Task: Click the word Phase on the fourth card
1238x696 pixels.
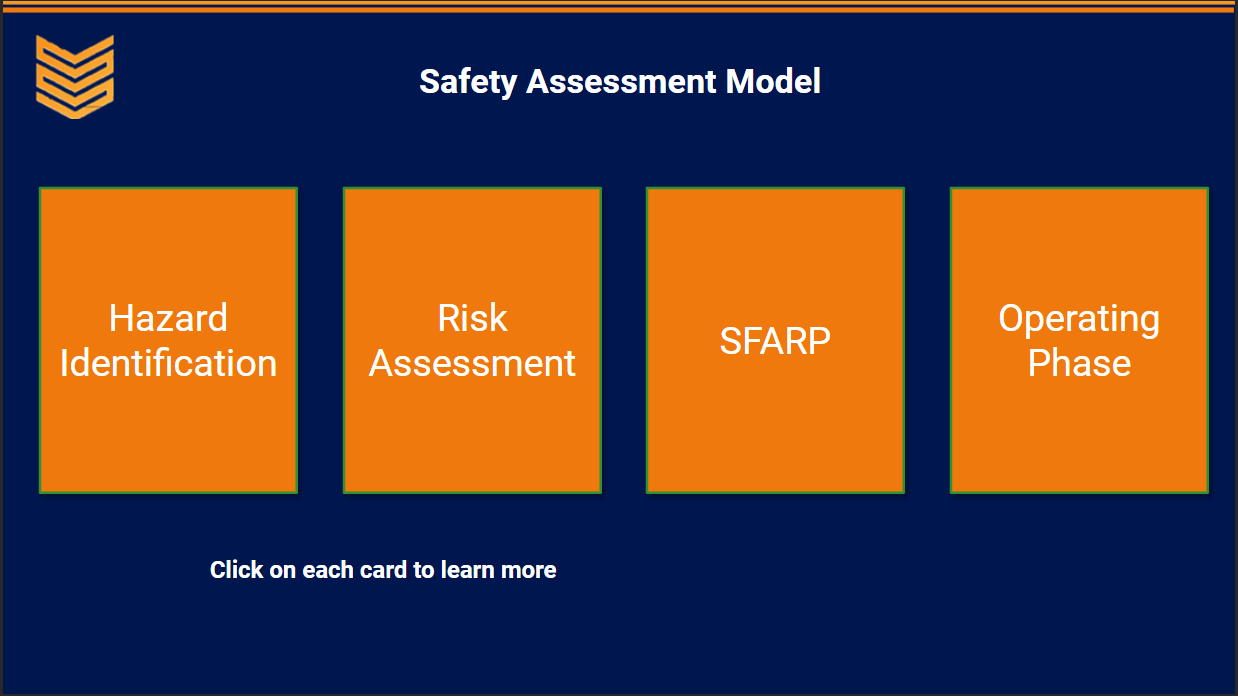Action: [1079, 363]
